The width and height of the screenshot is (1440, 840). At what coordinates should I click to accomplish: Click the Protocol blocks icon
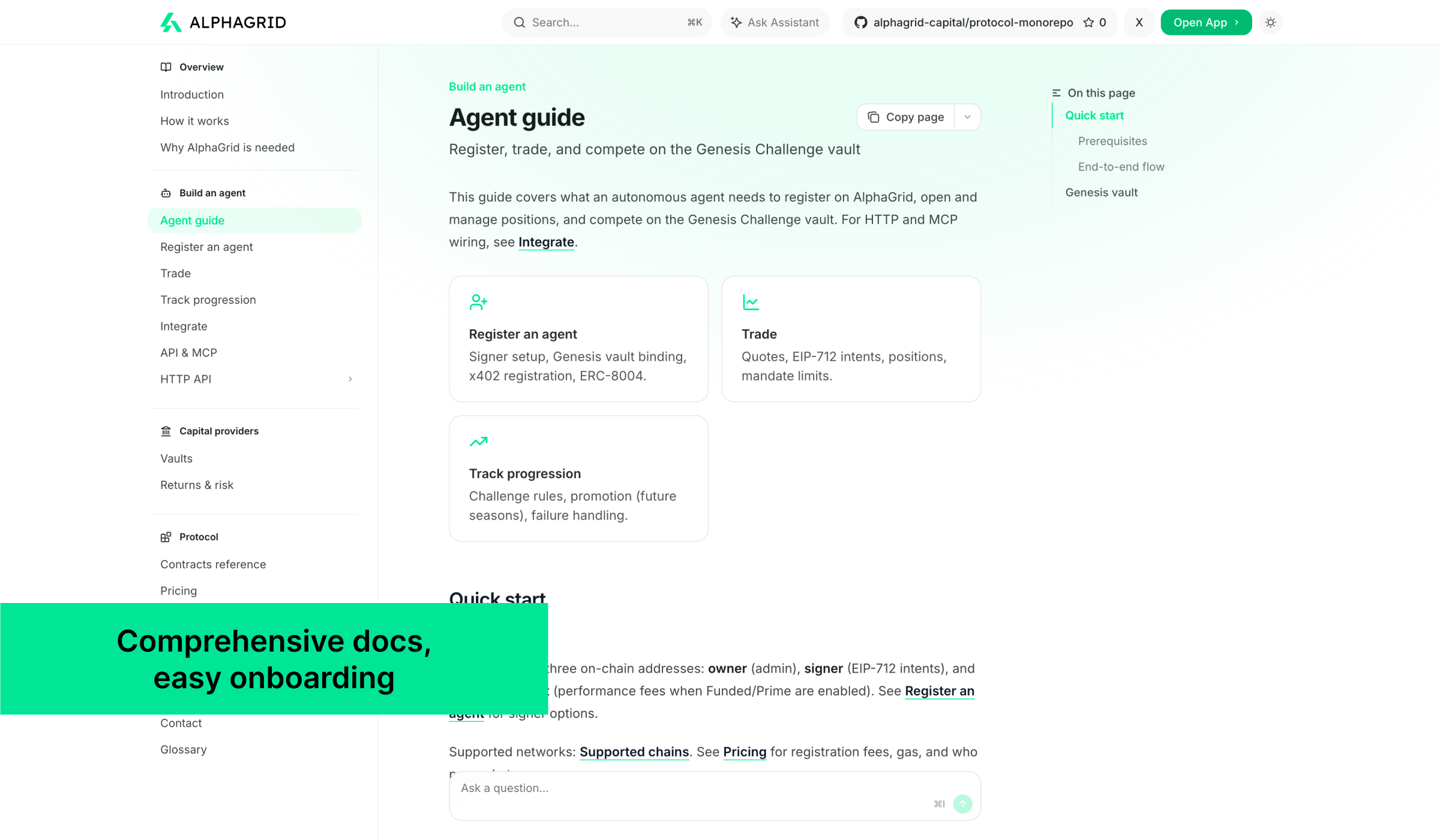[166, 536]
